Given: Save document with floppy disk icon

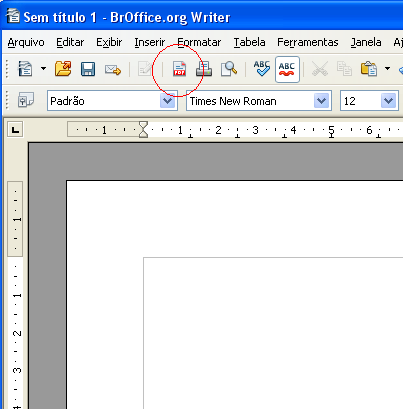Looking at the screenshot, I should pyautogui.click(x=88, y=69).
